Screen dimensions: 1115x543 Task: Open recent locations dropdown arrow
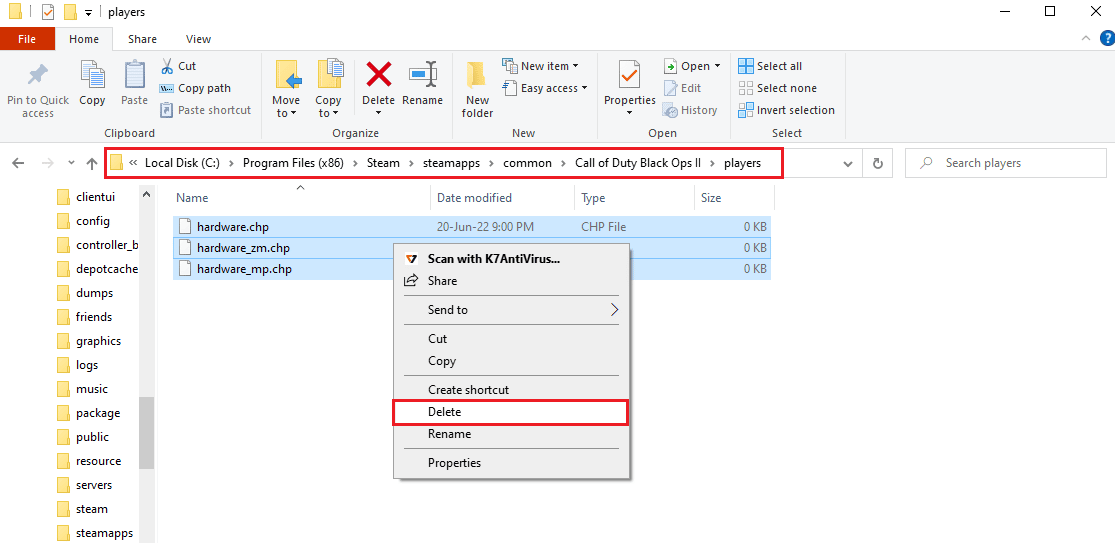click(71, 163)
